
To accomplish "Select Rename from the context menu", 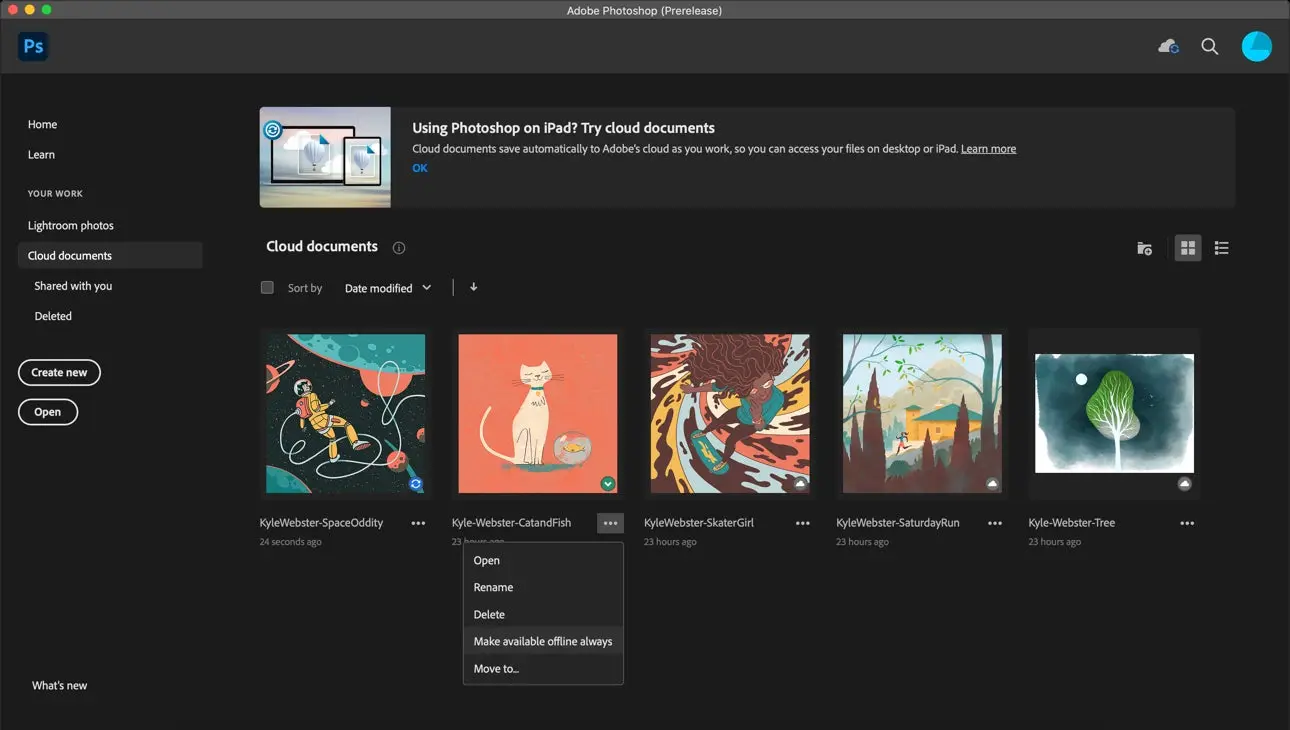I will click(x=493, y=587).
